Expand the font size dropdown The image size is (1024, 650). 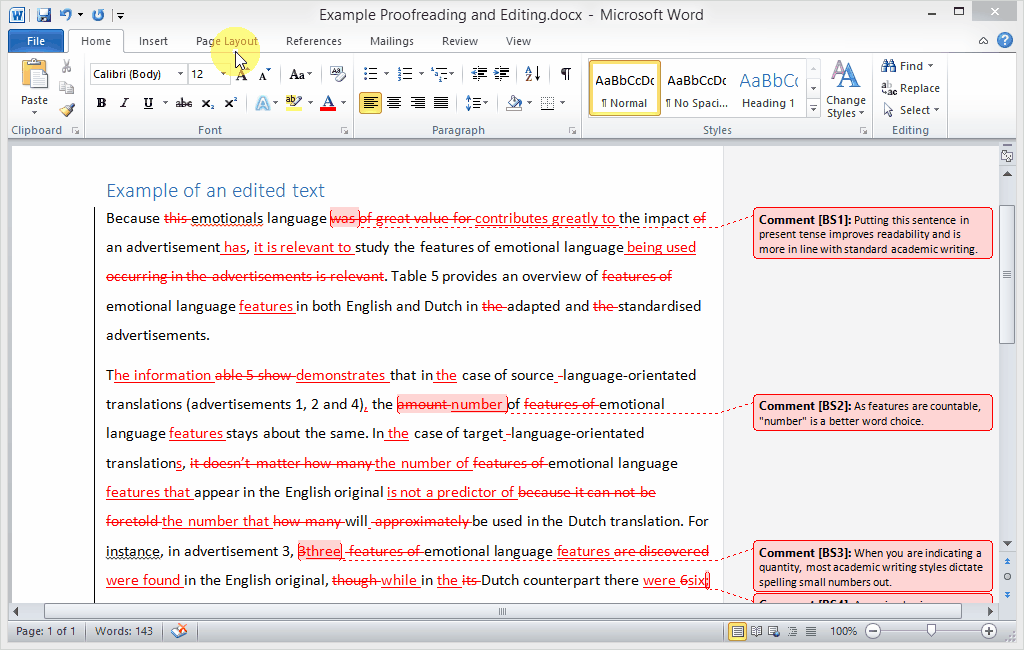(x=224, y=74)
